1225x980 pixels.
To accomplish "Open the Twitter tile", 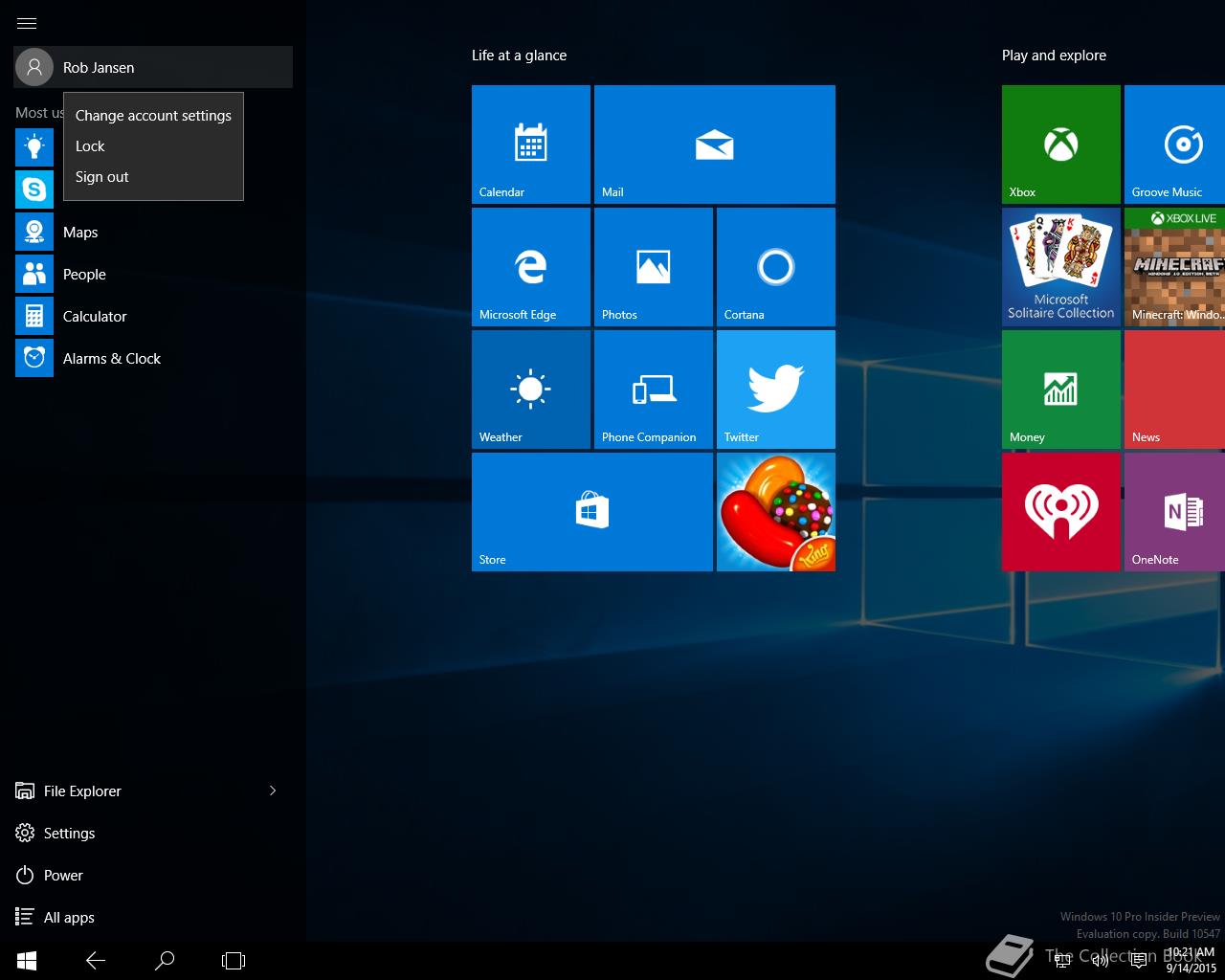I will pos(776,390).
